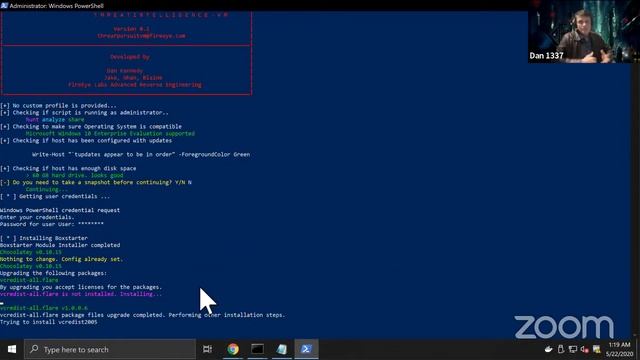Open the black console window taskbar icon
640x360 pixels.
point(258,349)
